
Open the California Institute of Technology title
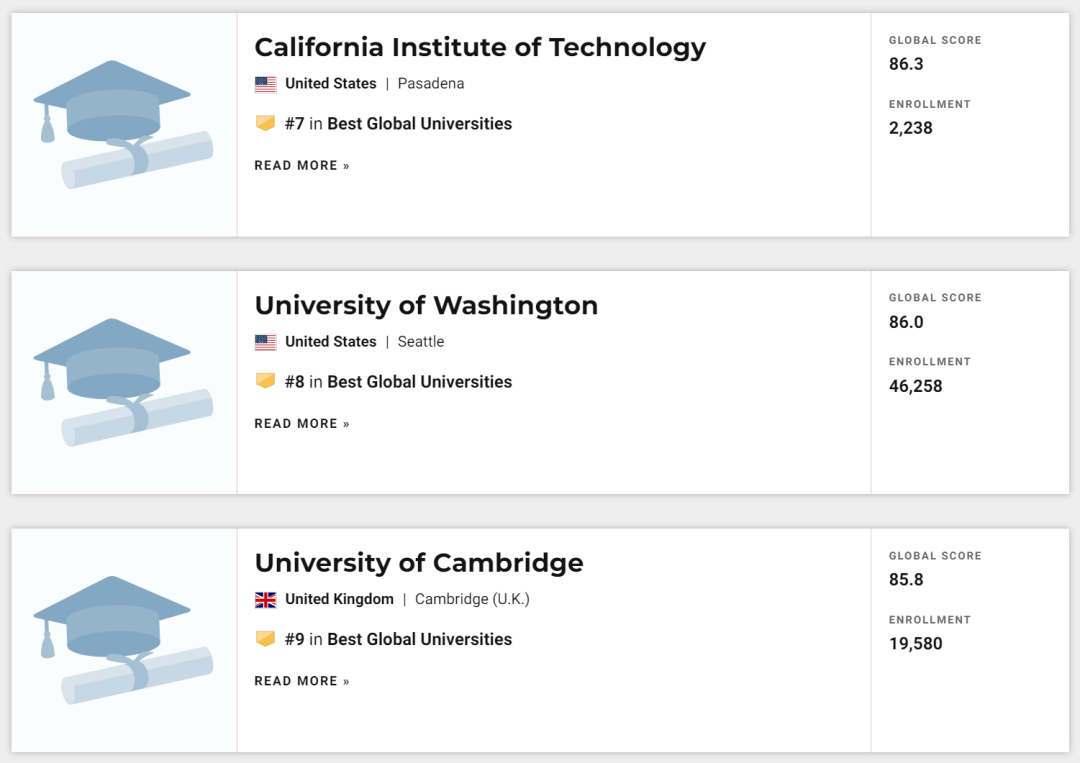point(480,47)
